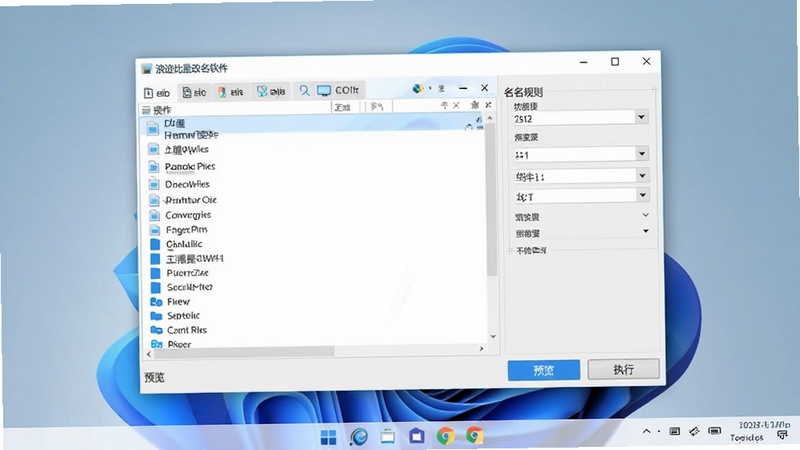Click the horizontal scrollbar's left arrow
Viewport: 800px width, 450px height.
(x=148, y=354)
